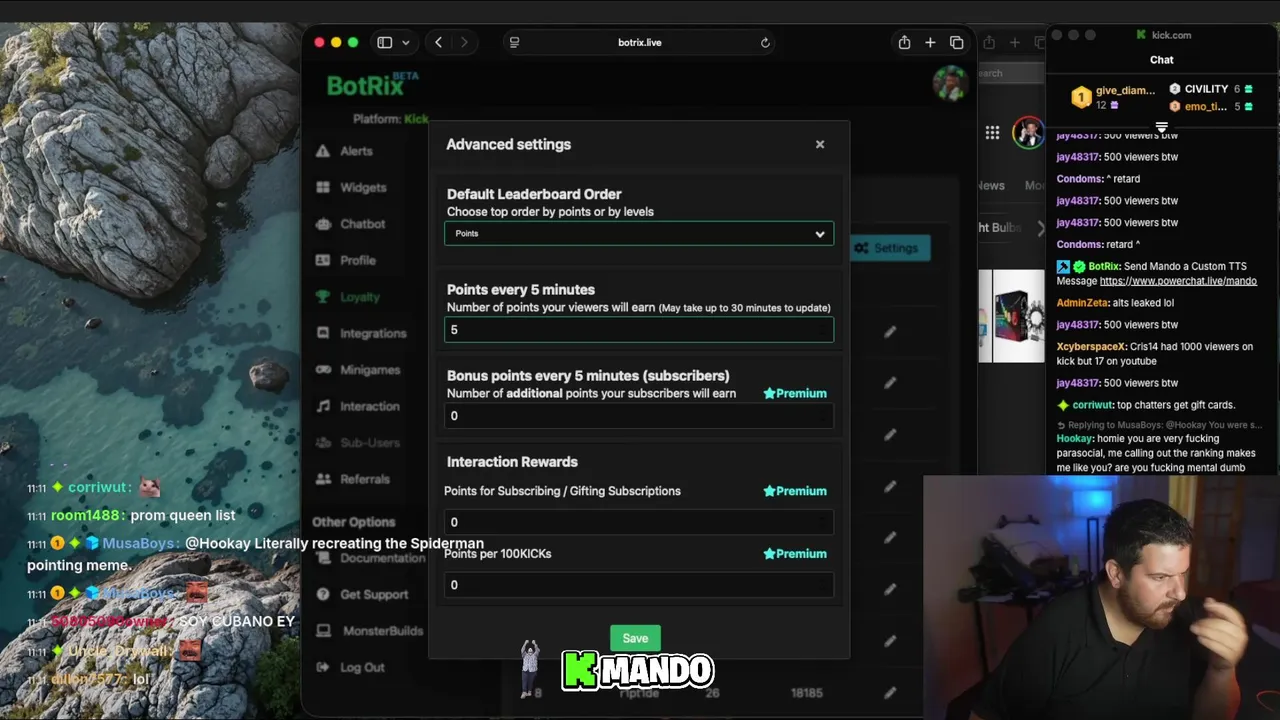Open Chatbot in the BotRix sidebar
1280x720 pixels.
point(362,224)
